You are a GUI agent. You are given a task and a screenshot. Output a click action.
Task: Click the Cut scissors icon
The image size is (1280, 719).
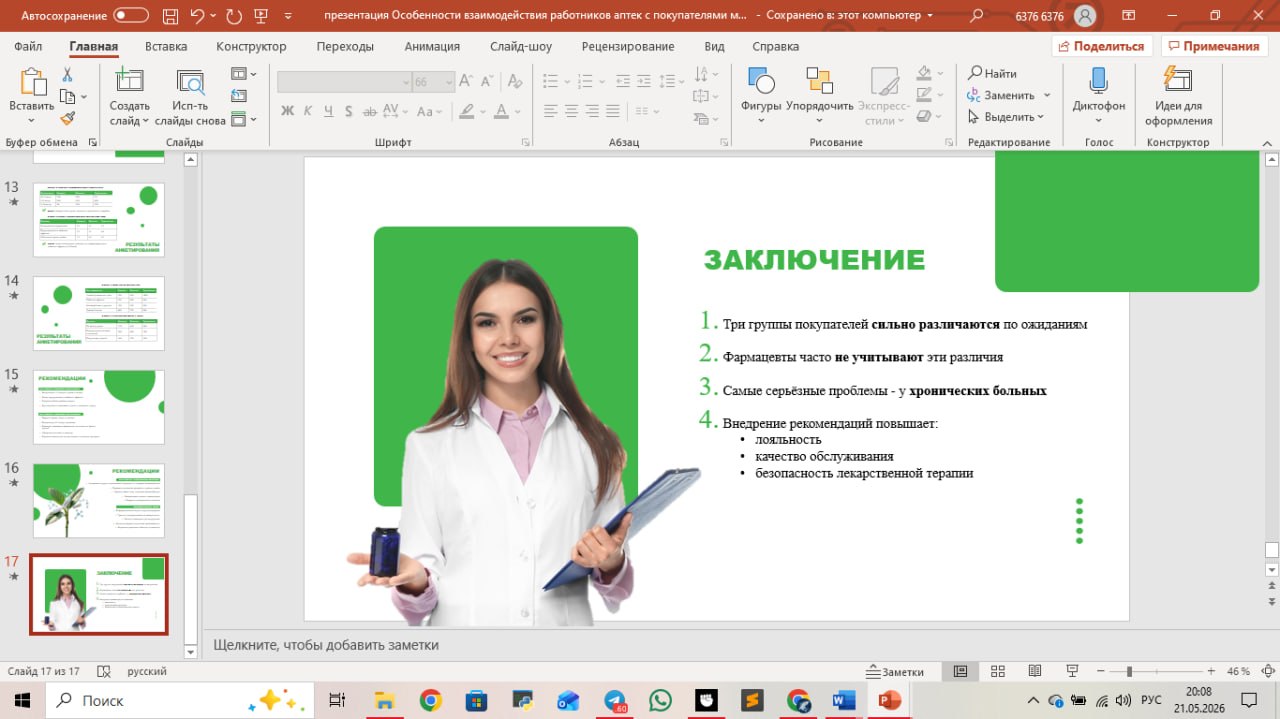click(67, 75)
